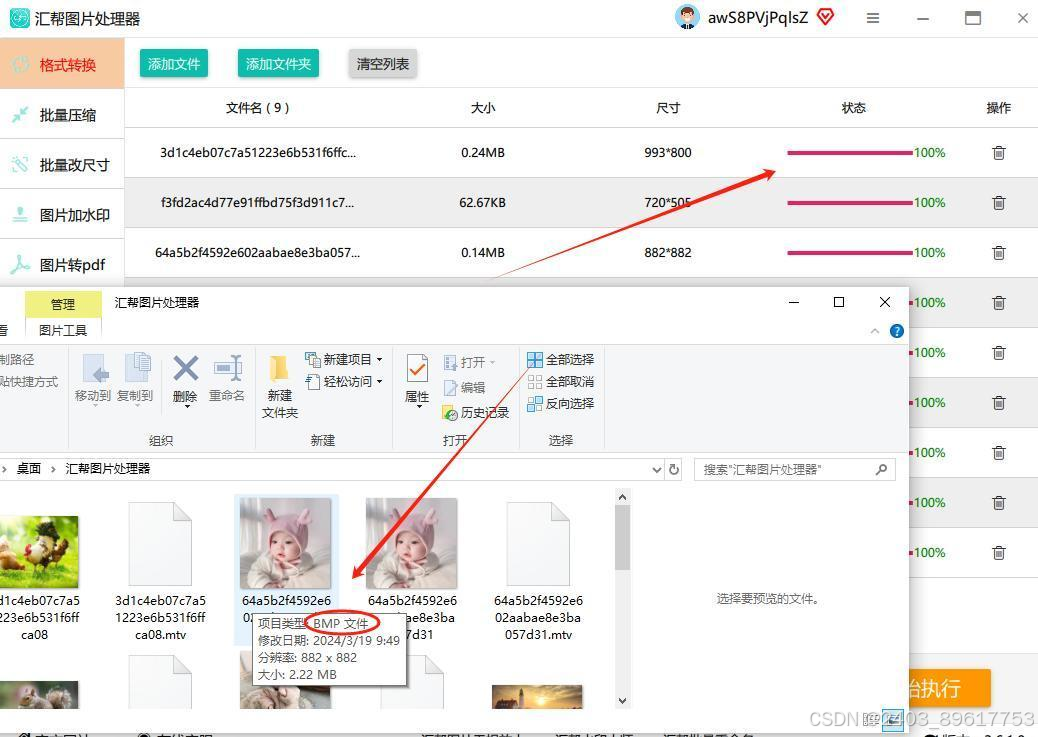Click the 图片加水印 stamp icon in sidebar
Viewport: 1038px width, 737px height.
(20, 215)
